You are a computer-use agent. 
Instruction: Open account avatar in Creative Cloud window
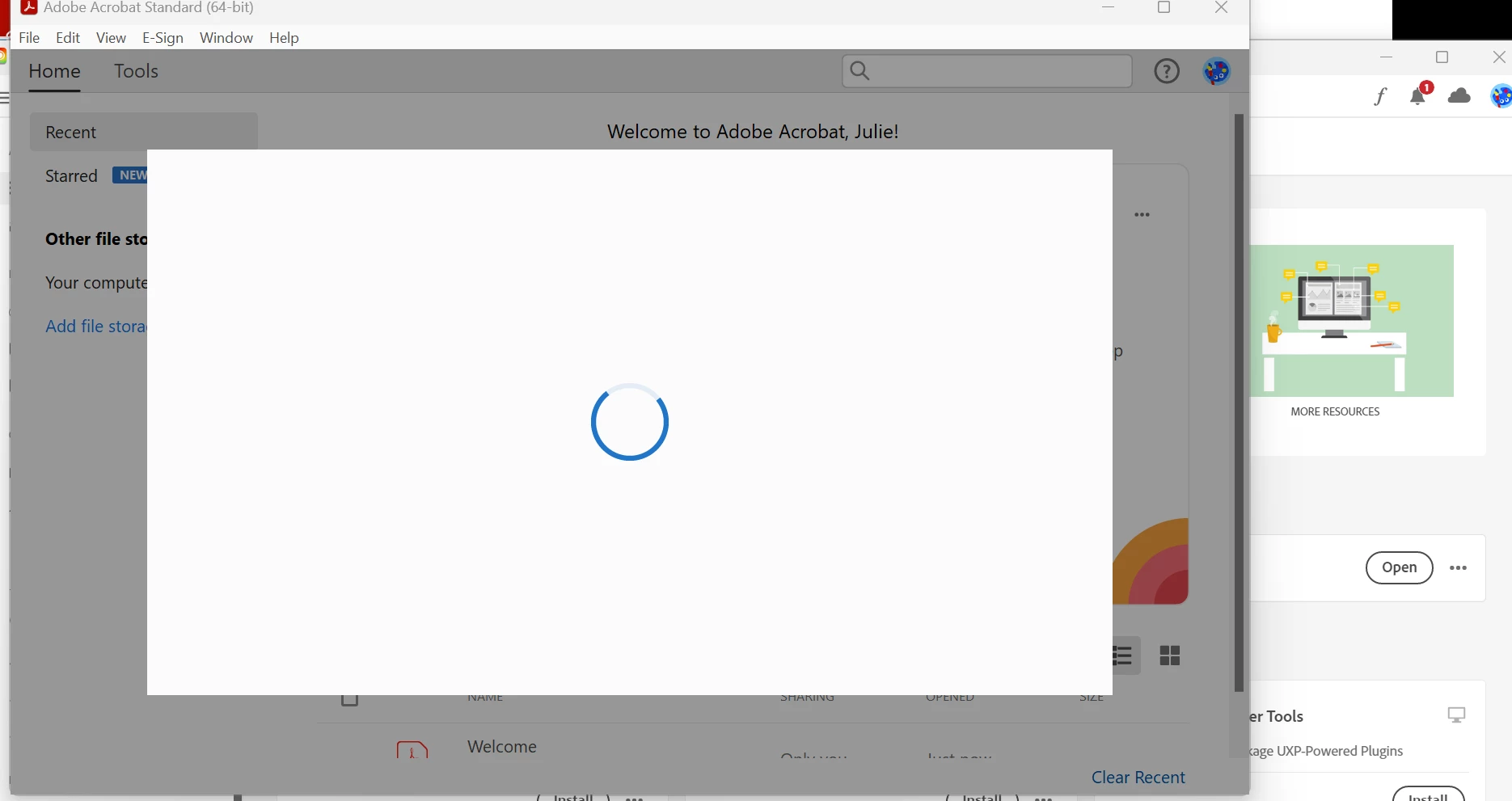[x=1501, y=96]
